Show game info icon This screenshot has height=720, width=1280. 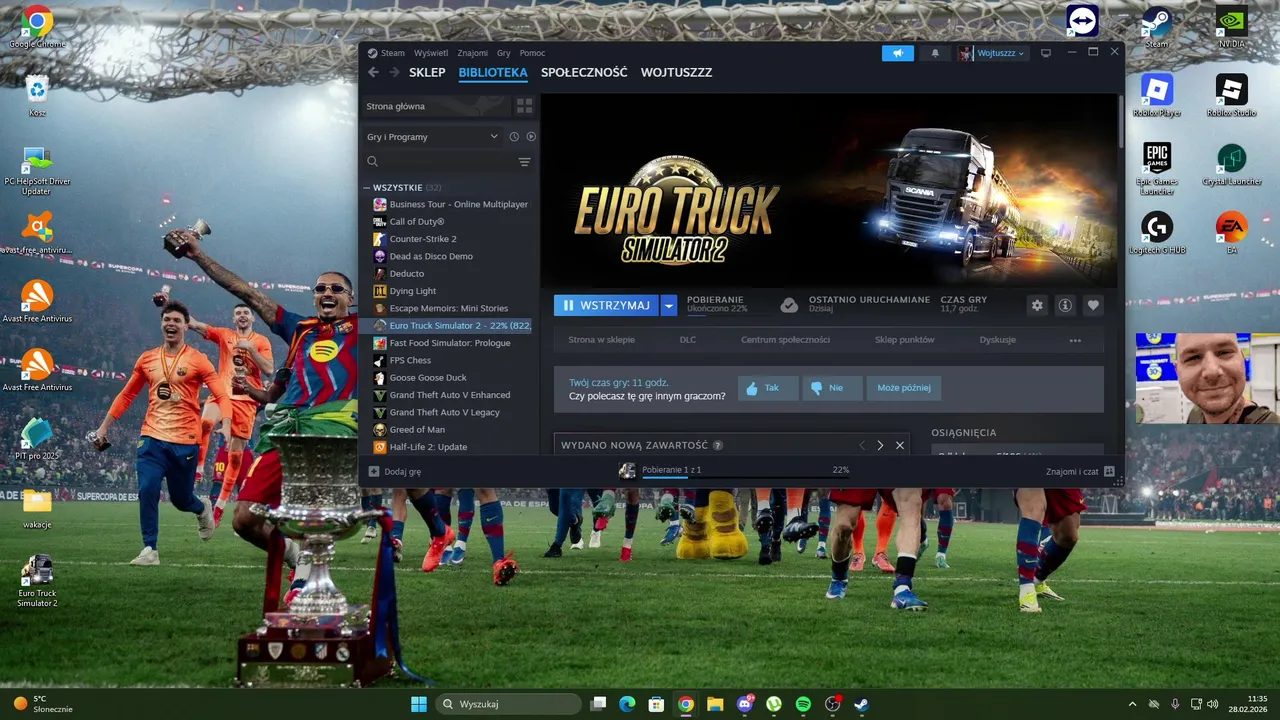tap(1065, 305)
